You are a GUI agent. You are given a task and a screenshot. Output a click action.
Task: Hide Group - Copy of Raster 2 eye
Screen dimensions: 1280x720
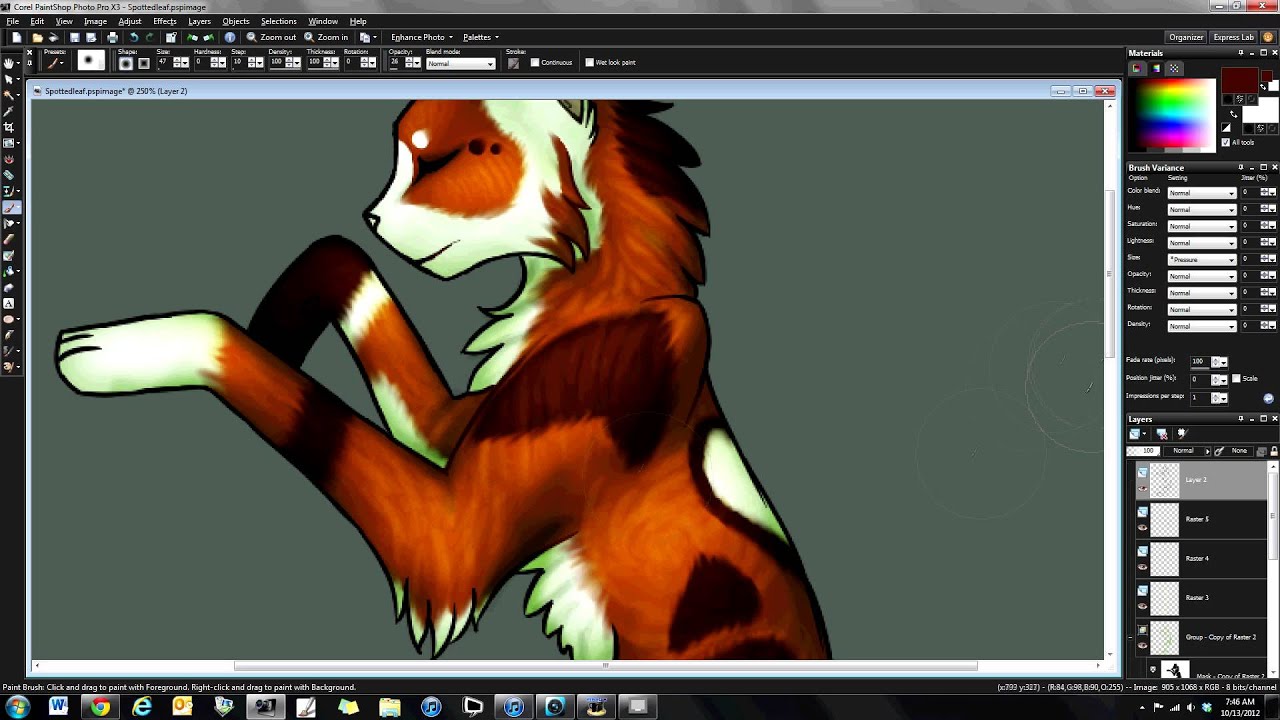[x=1142, y=645]
